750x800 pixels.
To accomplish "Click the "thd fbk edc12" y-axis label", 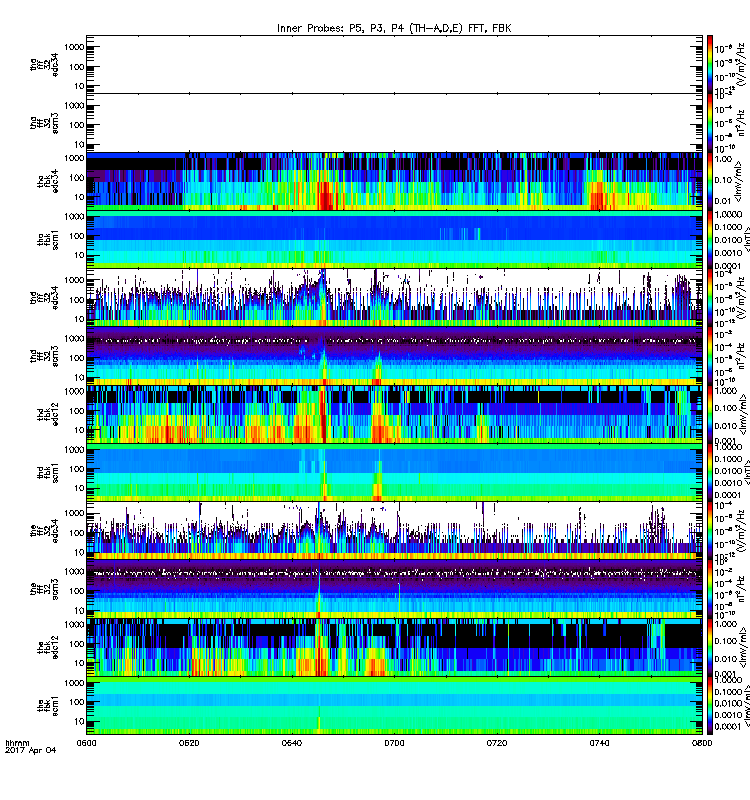I will coord(48,415).
